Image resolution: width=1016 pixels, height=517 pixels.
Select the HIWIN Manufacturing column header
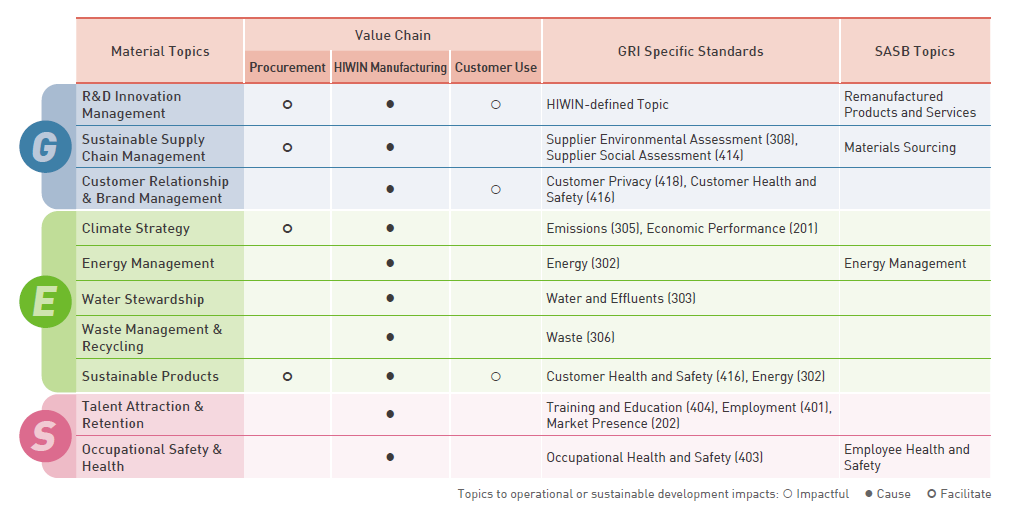click(x=390, y=68)
